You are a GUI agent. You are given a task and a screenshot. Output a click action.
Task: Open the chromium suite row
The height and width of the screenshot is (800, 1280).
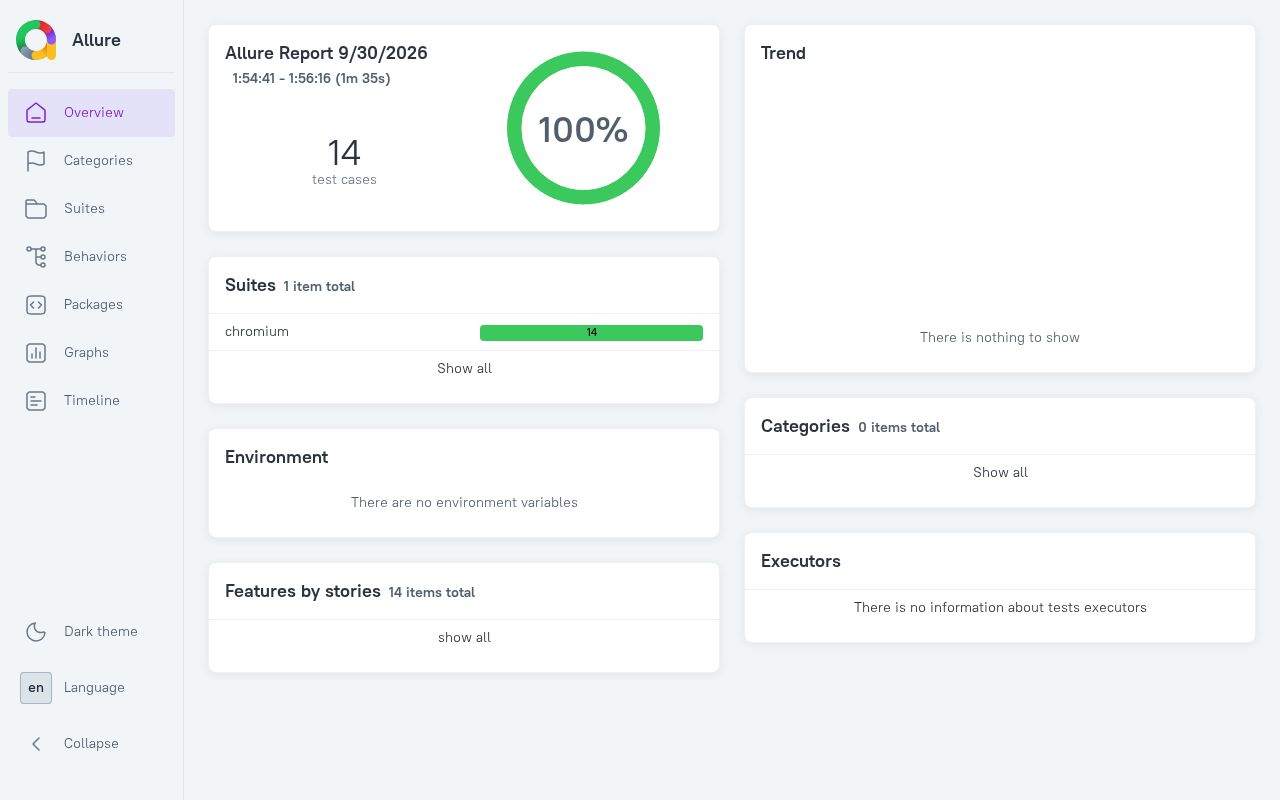[x=464, y=332]
